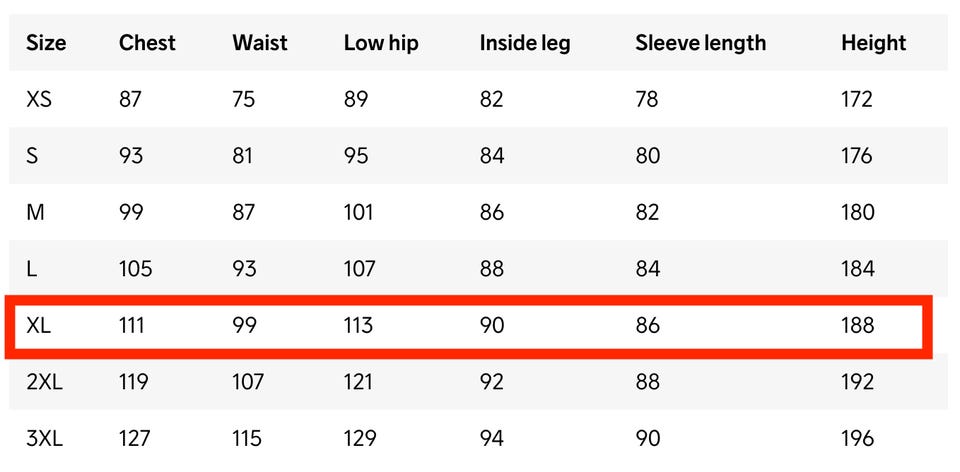Image resolution: width=960 pixels, height=472 pixels.
Task: Select the M size row label
Action: coord(34,212)
